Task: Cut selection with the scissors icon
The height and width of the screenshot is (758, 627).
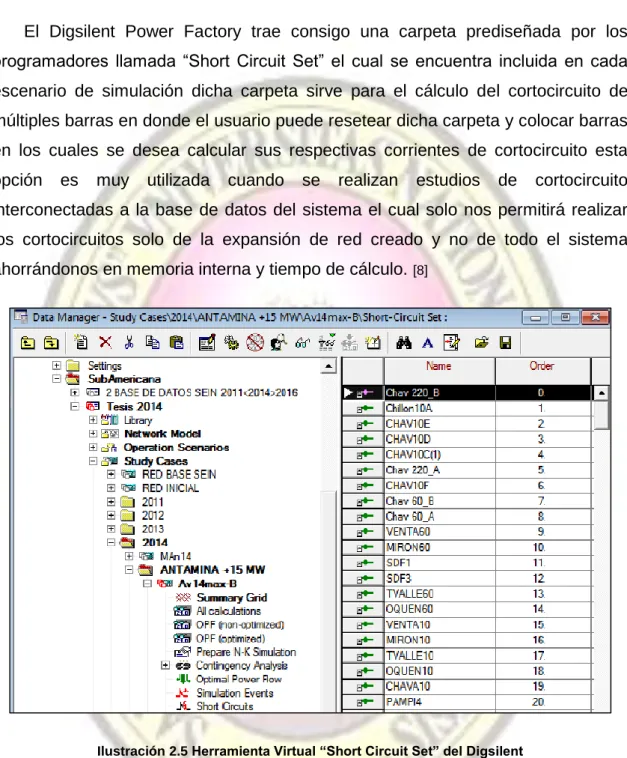Action: [x=129, y=342]
